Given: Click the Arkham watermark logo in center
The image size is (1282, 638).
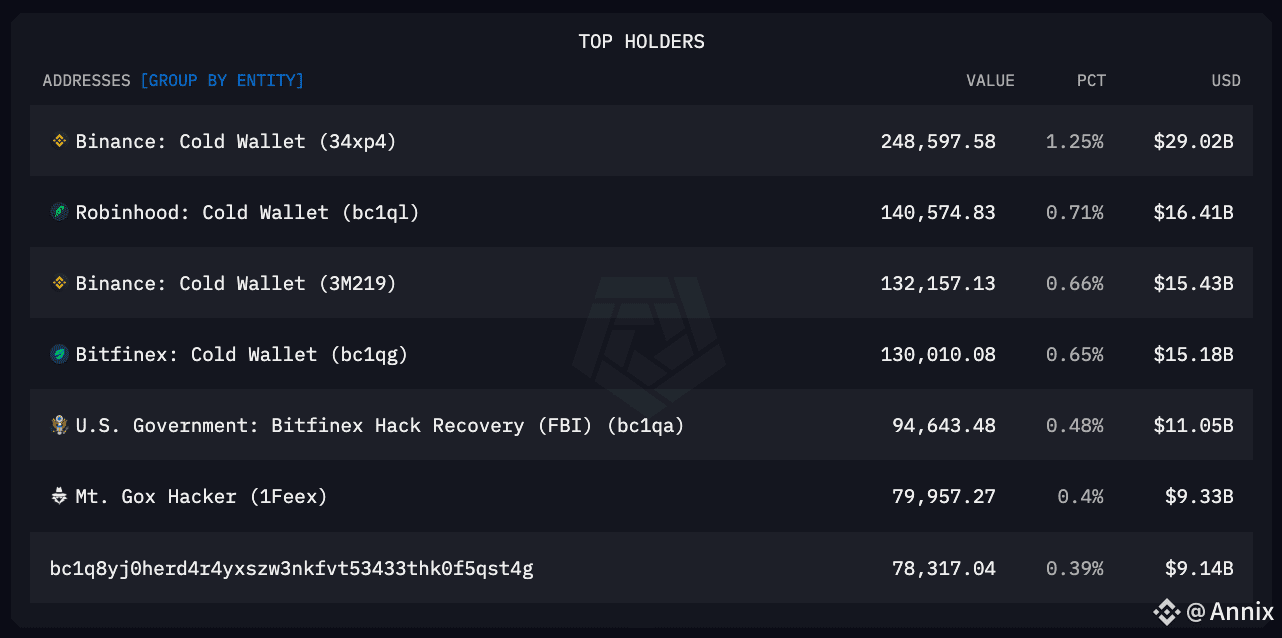Looking at the screenshot, I should (648, 333).
